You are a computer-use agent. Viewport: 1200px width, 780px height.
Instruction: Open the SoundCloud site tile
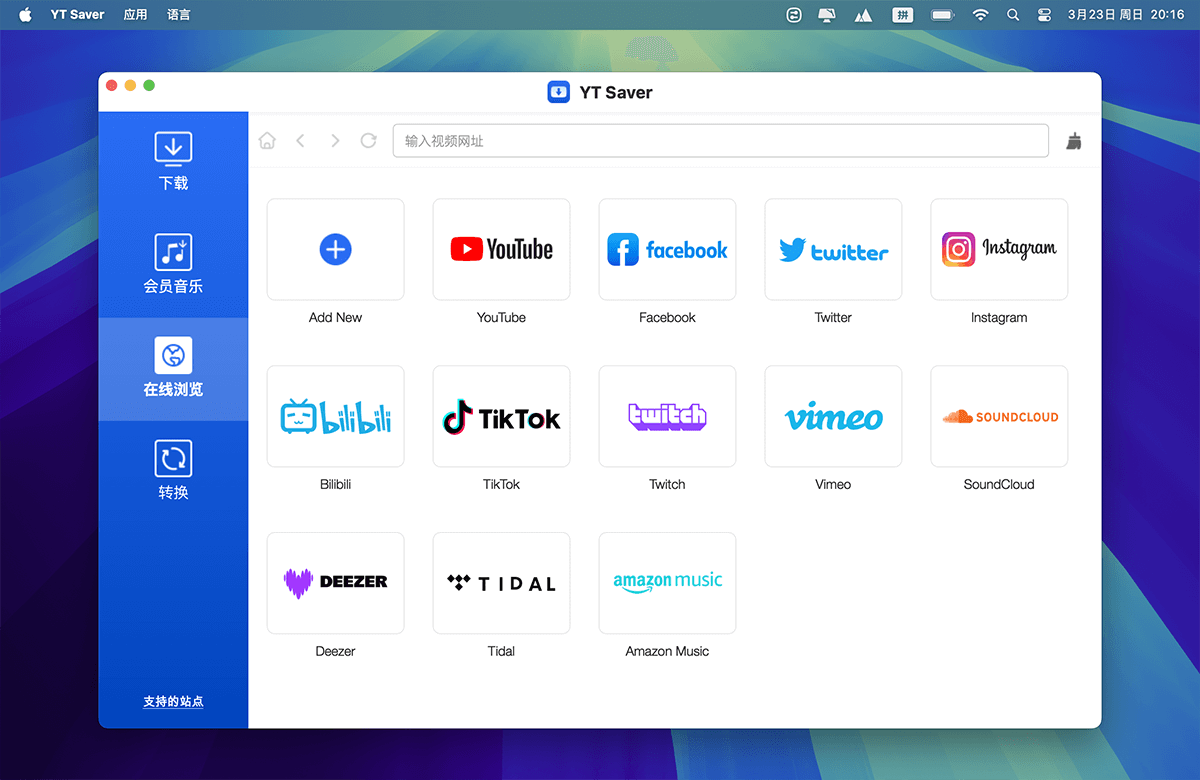point(999,416)
